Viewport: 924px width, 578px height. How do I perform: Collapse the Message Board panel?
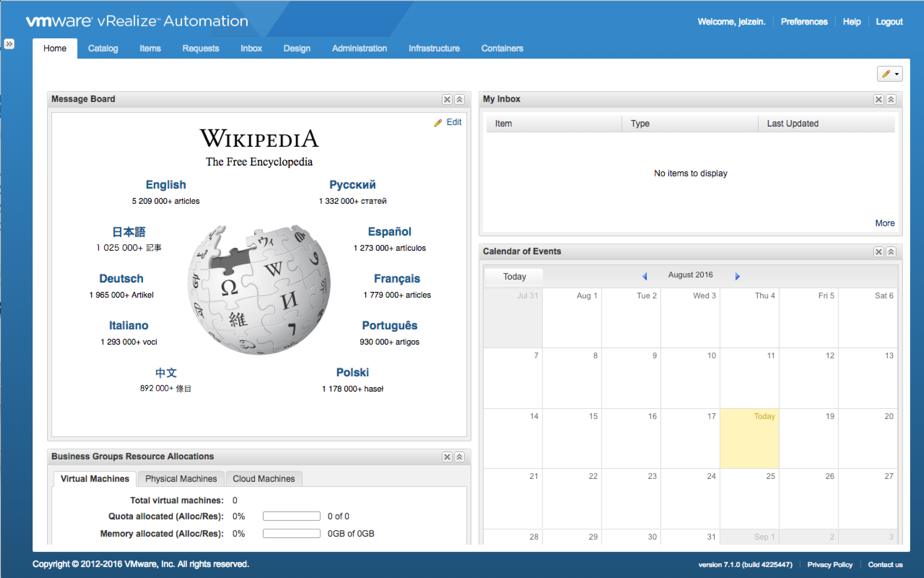460,100
